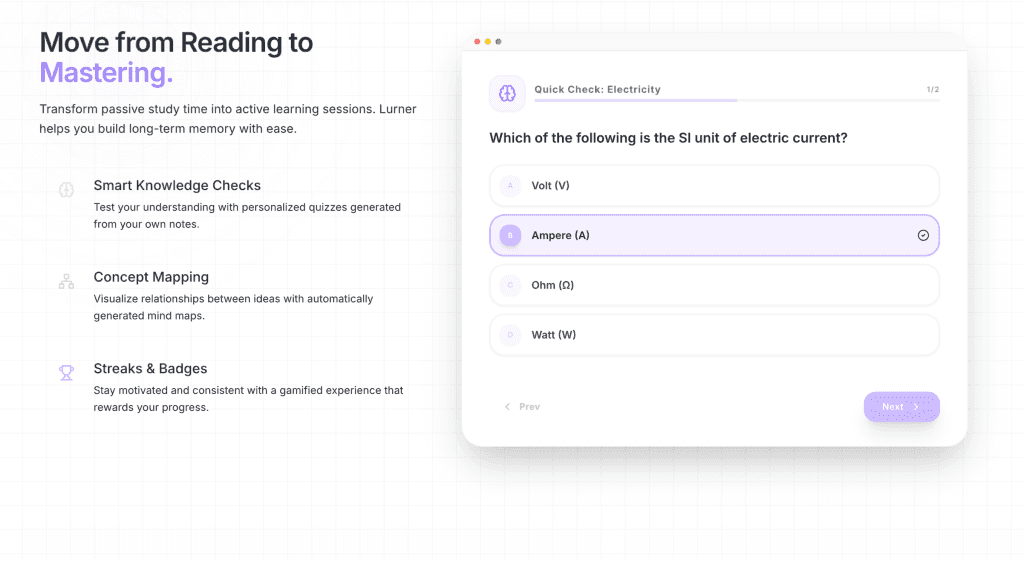Screen dimensions: 1024x576
Task: Click the Concept Mapping feature heading
Action: [x=151, y=277]
